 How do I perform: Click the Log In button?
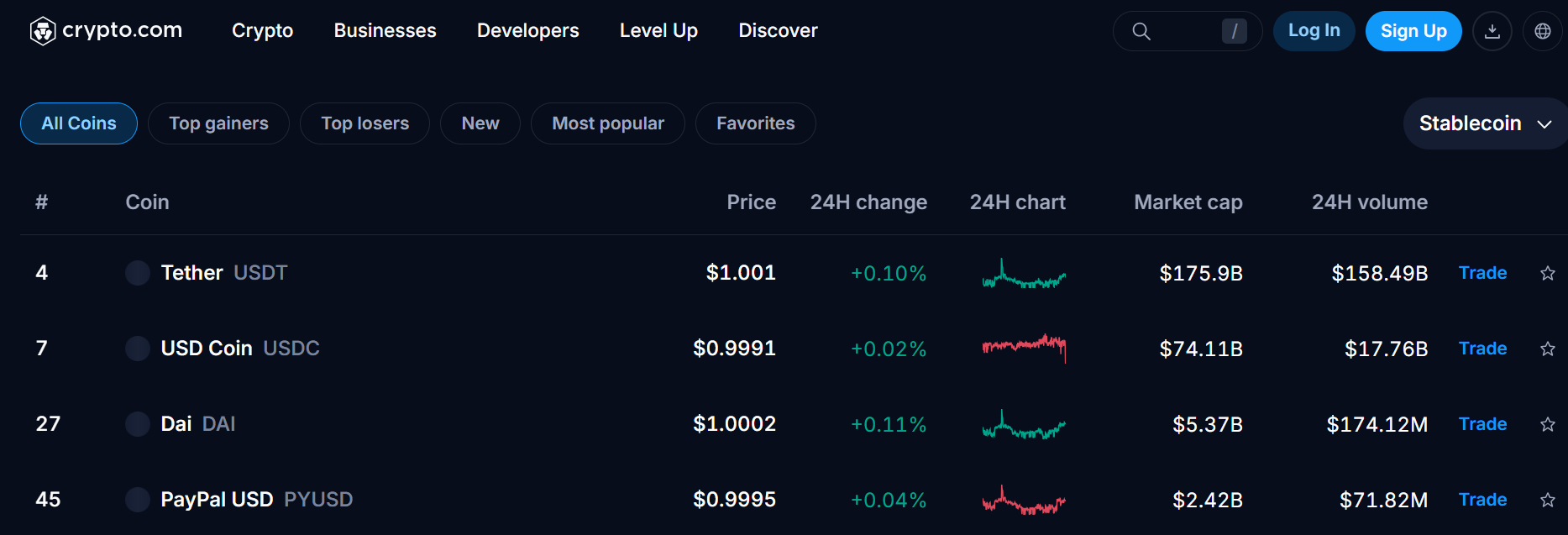click(1314, 31)
